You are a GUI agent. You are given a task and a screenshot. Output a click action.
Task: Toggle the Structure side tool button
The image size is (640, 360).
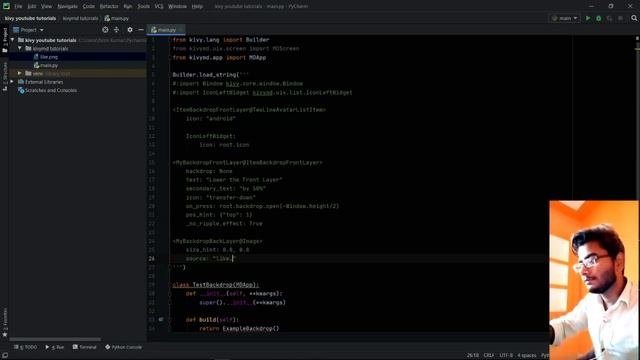[x=5, y=76]
